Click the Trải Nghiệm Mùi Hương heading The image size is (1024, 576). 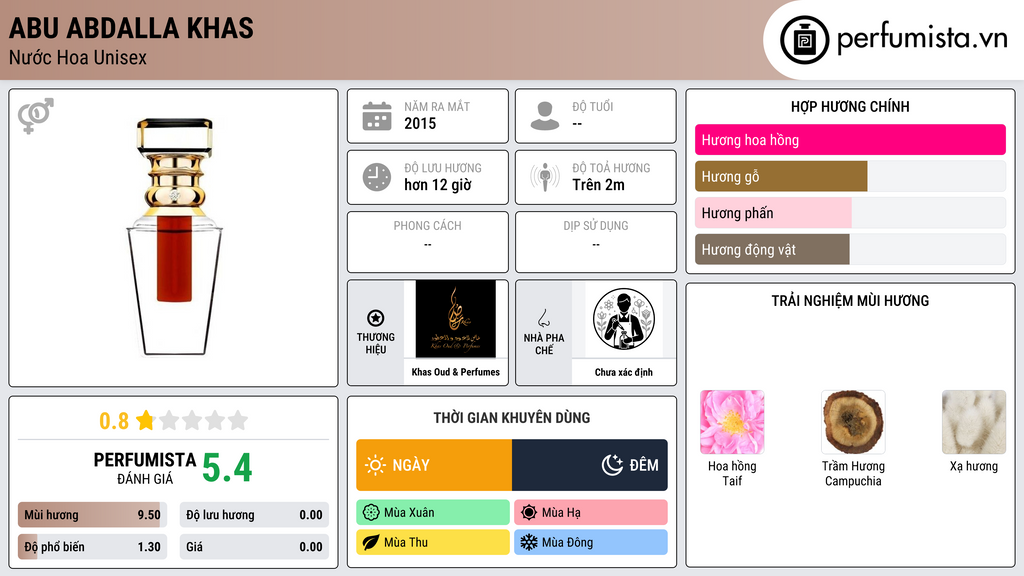(850, 301)
